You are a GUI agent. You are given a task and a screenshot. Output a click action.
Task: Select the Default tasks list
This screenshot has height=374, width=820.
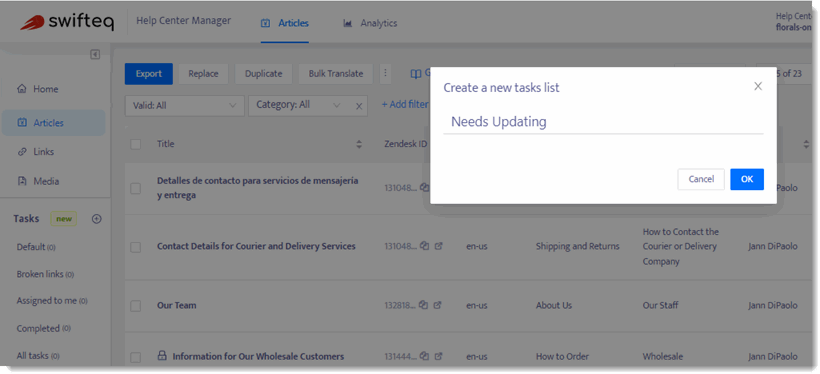click(36, 247)
